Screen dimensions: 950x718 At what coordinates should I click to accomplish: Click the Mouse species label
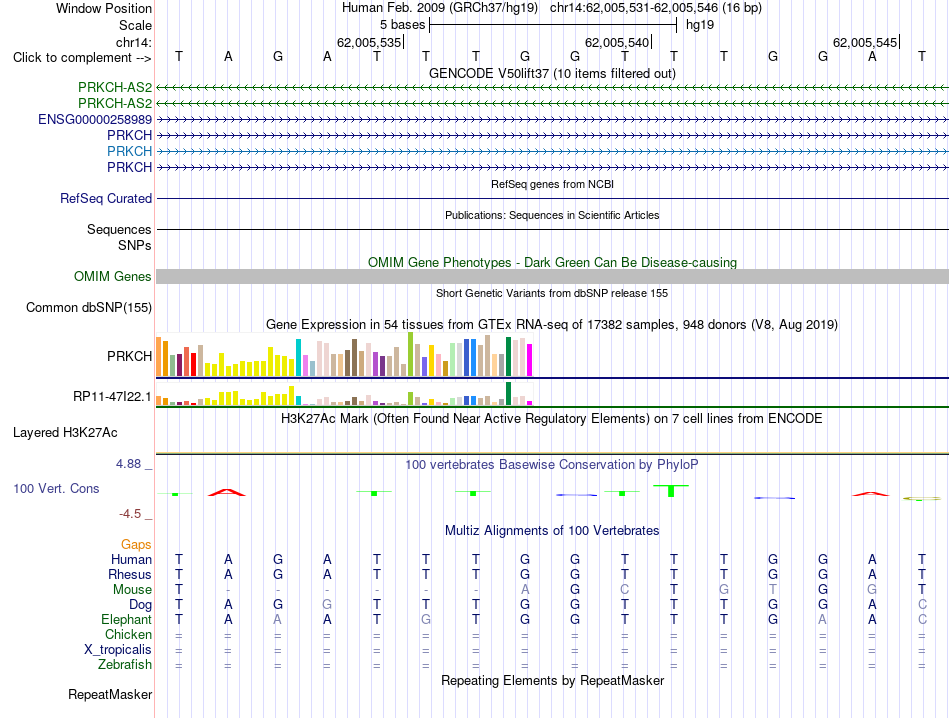click(132, 590)
